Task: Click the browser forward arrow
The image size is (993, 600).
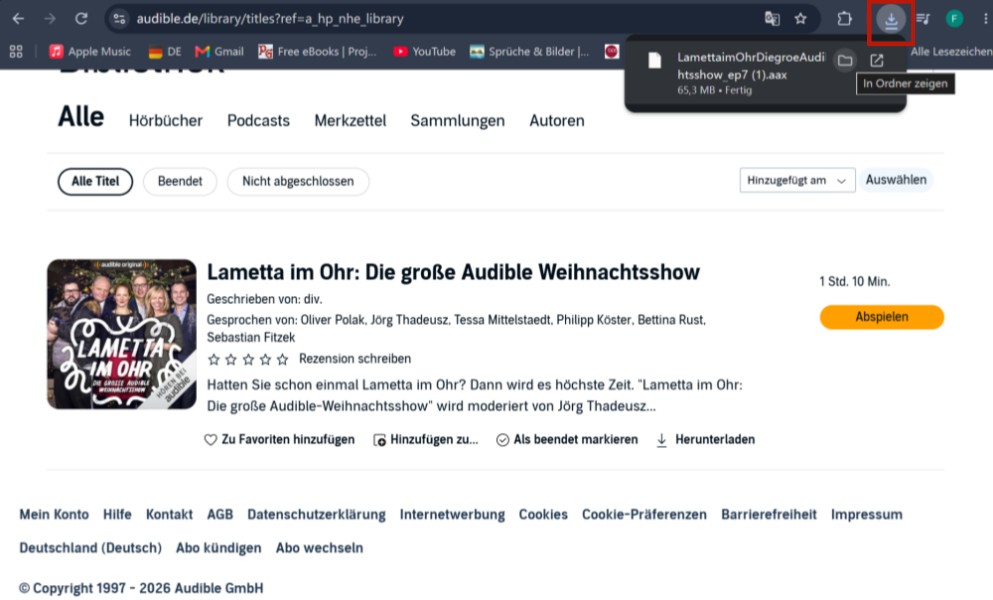Action: click(49, 19)
